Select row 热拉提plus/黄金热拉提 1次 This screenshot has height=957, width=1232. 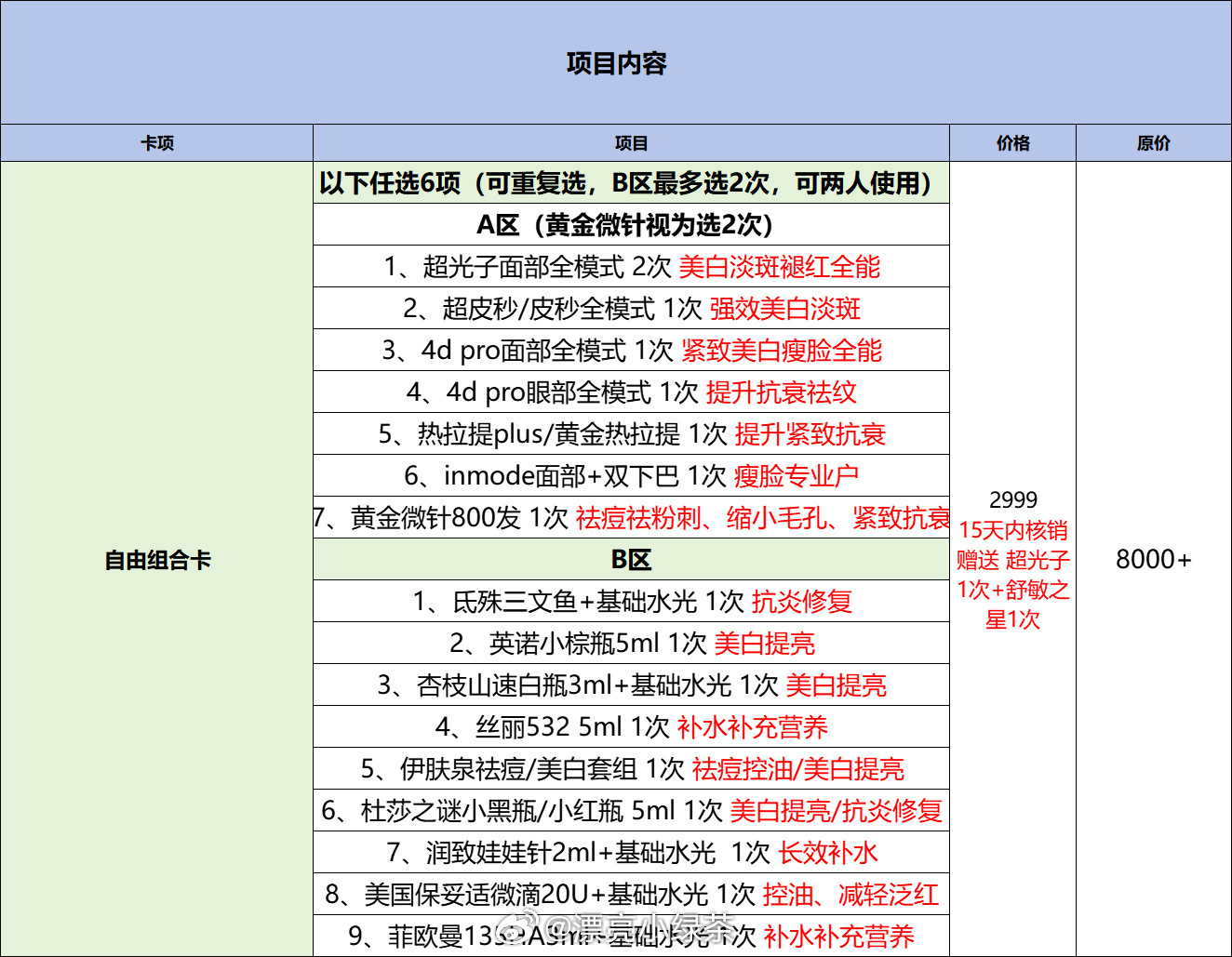point(631,434)
